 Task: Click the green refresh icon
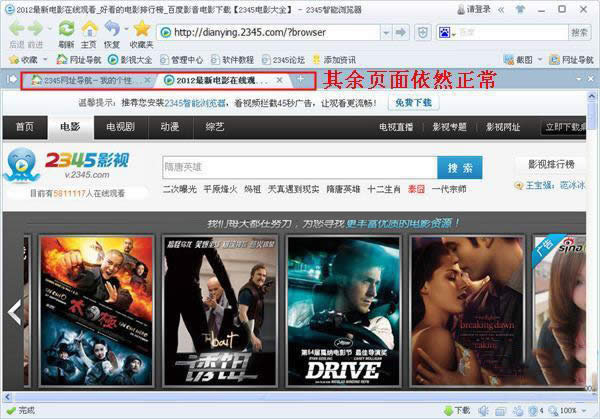(66, 28)
